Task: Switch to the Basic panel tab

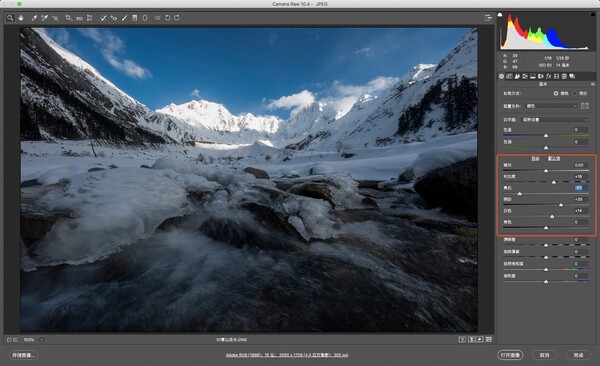Action: [501, 76]
